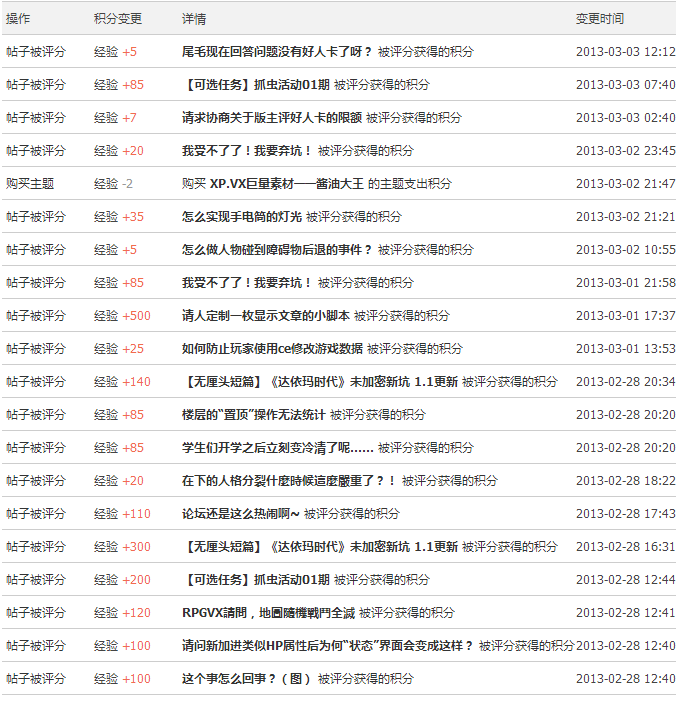The image size is (676, 701).
Task: Click the timestamp 2013-02-28 12:44
Action: (x=625, y=580)
